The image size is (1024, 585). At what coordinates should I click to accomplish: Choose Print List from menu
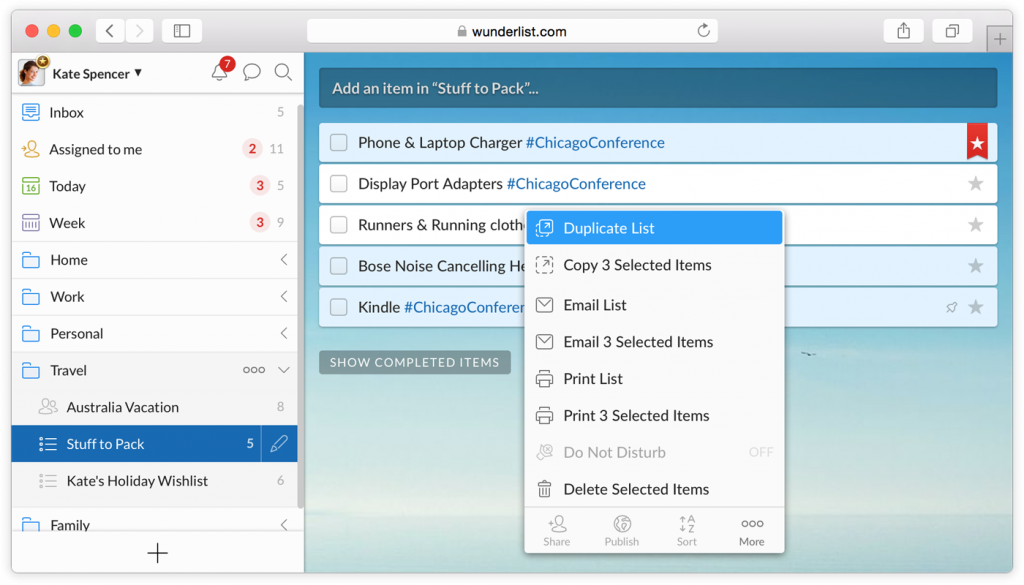654,379
